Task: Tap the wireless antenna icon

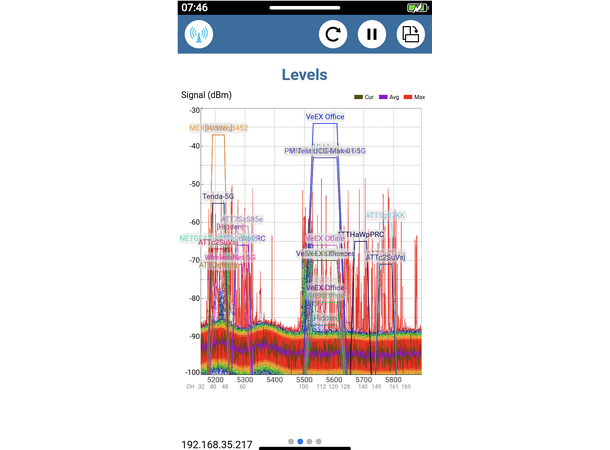Action: tap(199, 34)
